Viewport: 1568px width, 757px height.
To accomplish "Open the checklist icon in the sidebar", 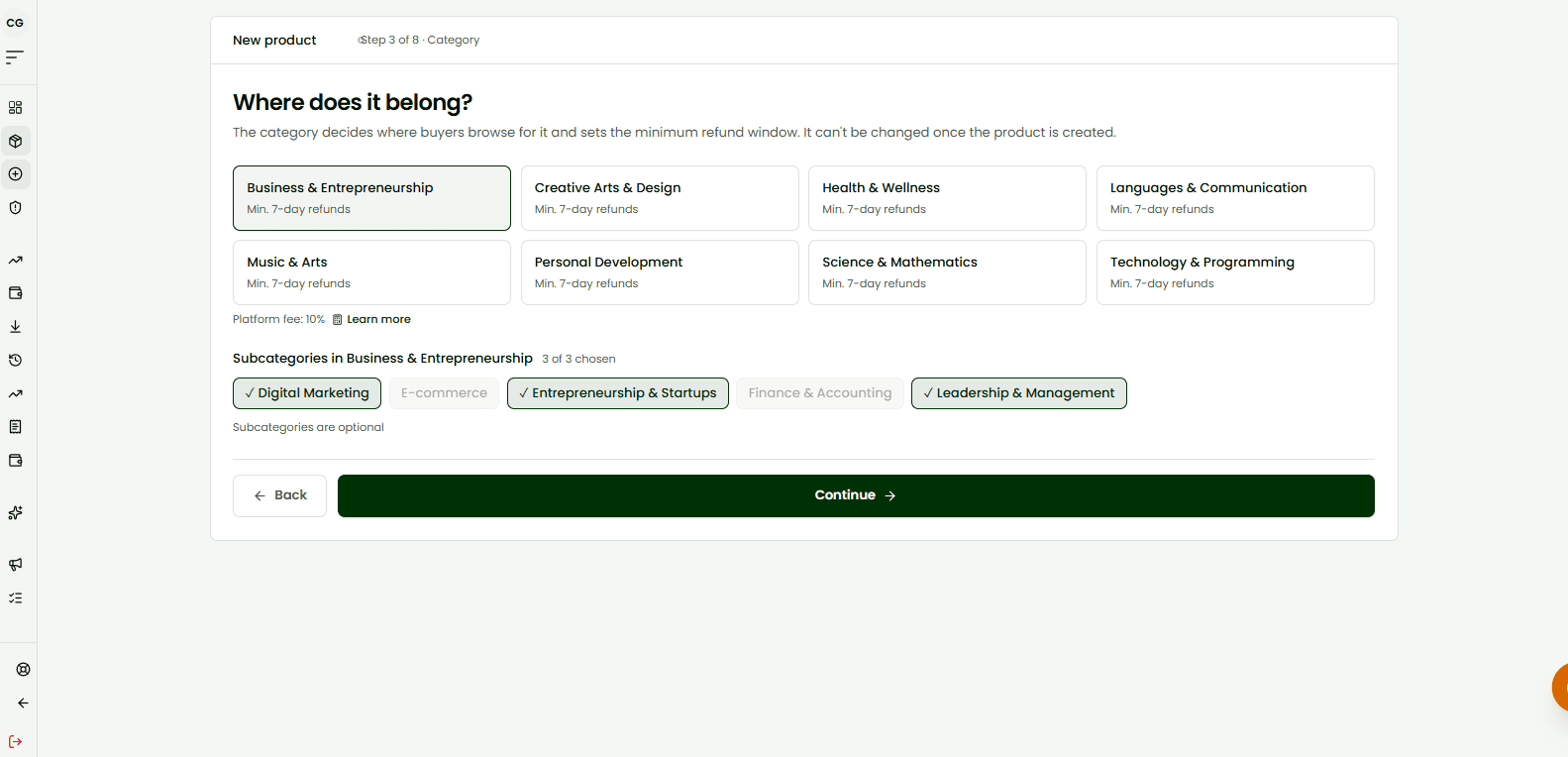I will coord(15,598).
